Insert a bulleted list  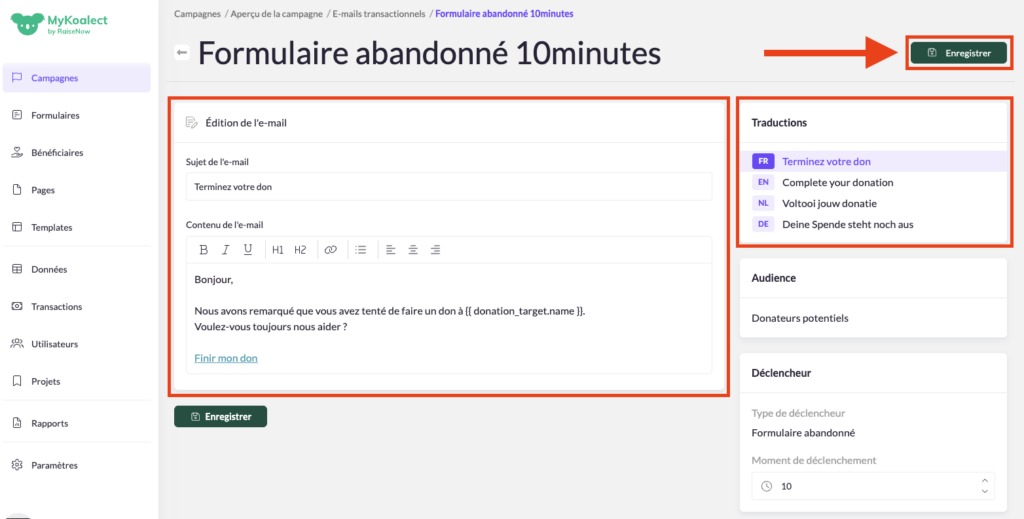click(361, 250)
